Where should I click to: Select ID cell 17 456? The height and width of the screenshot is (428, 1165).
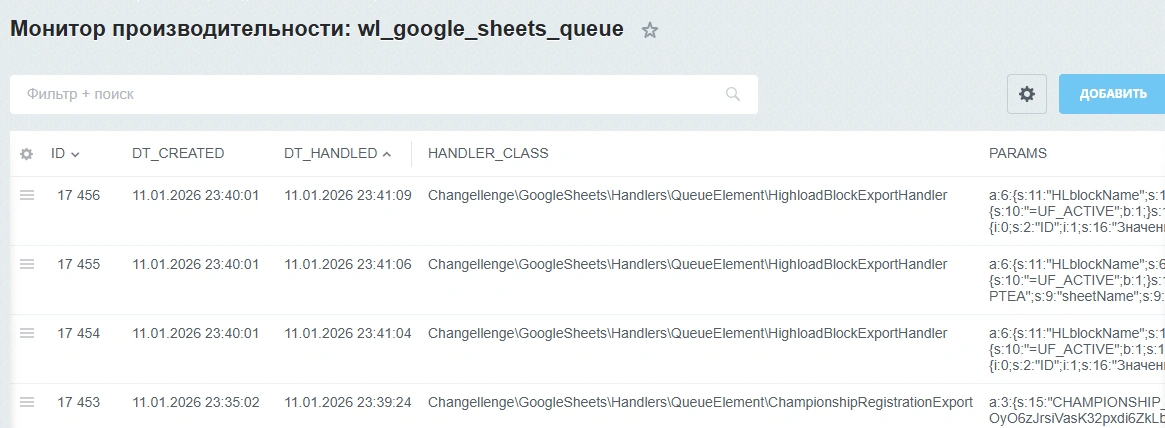79,196
